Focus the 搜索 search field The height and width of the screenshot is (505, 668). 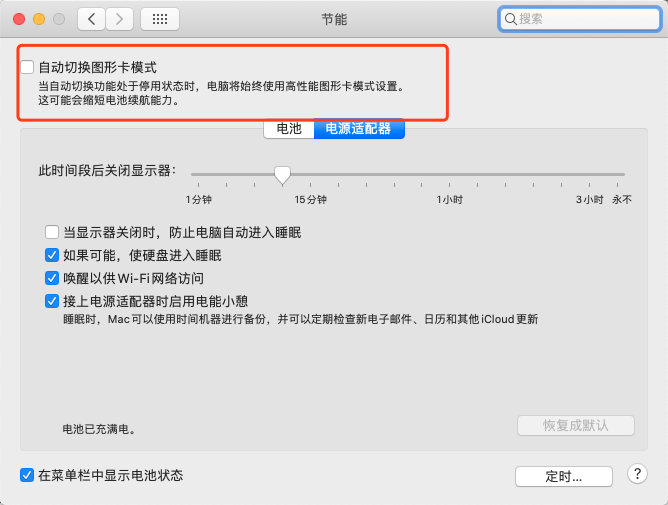[x=579, y=19]
